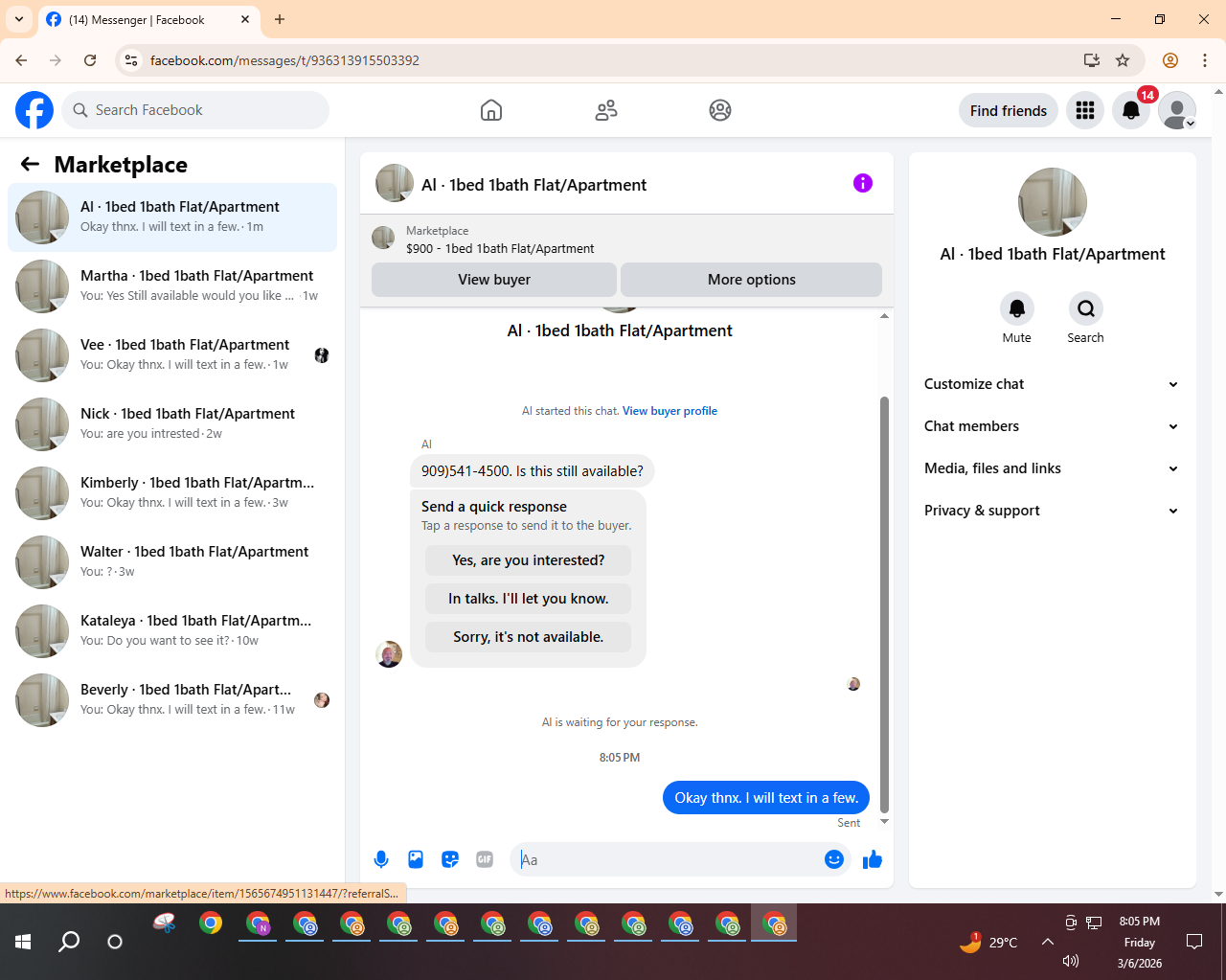Send quick response 'Sorry, it's not available.'

click(x=529, y=637)
